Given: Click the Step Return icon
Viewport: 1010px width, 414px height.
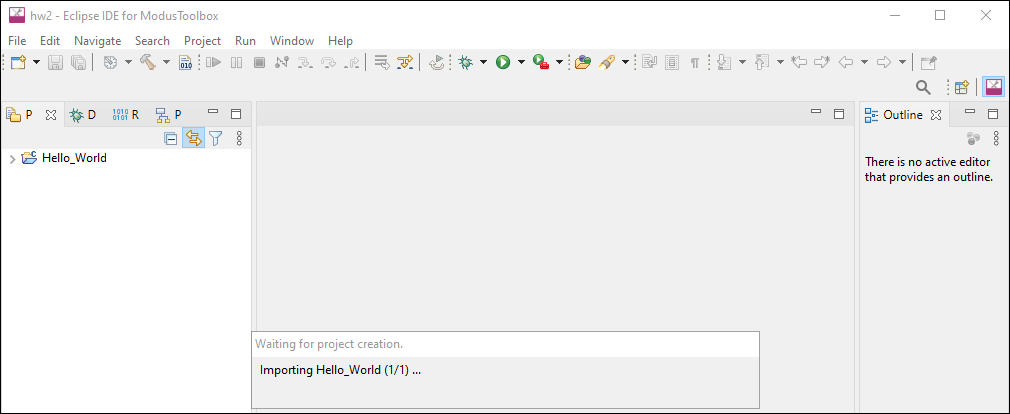Looking at the screenshot, I should 352,62.
